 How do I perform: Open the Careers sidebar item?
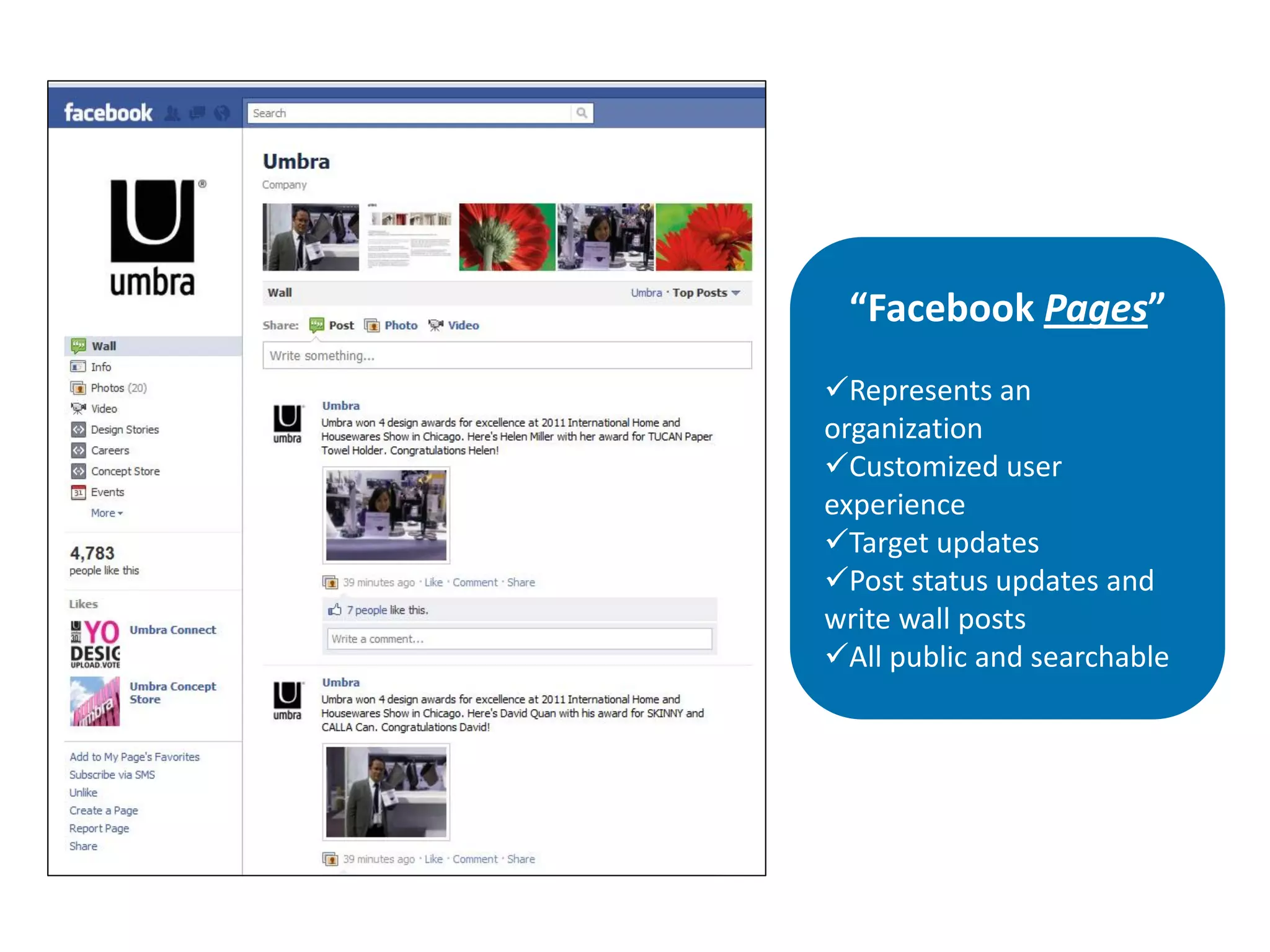click(x=110, y=451)
